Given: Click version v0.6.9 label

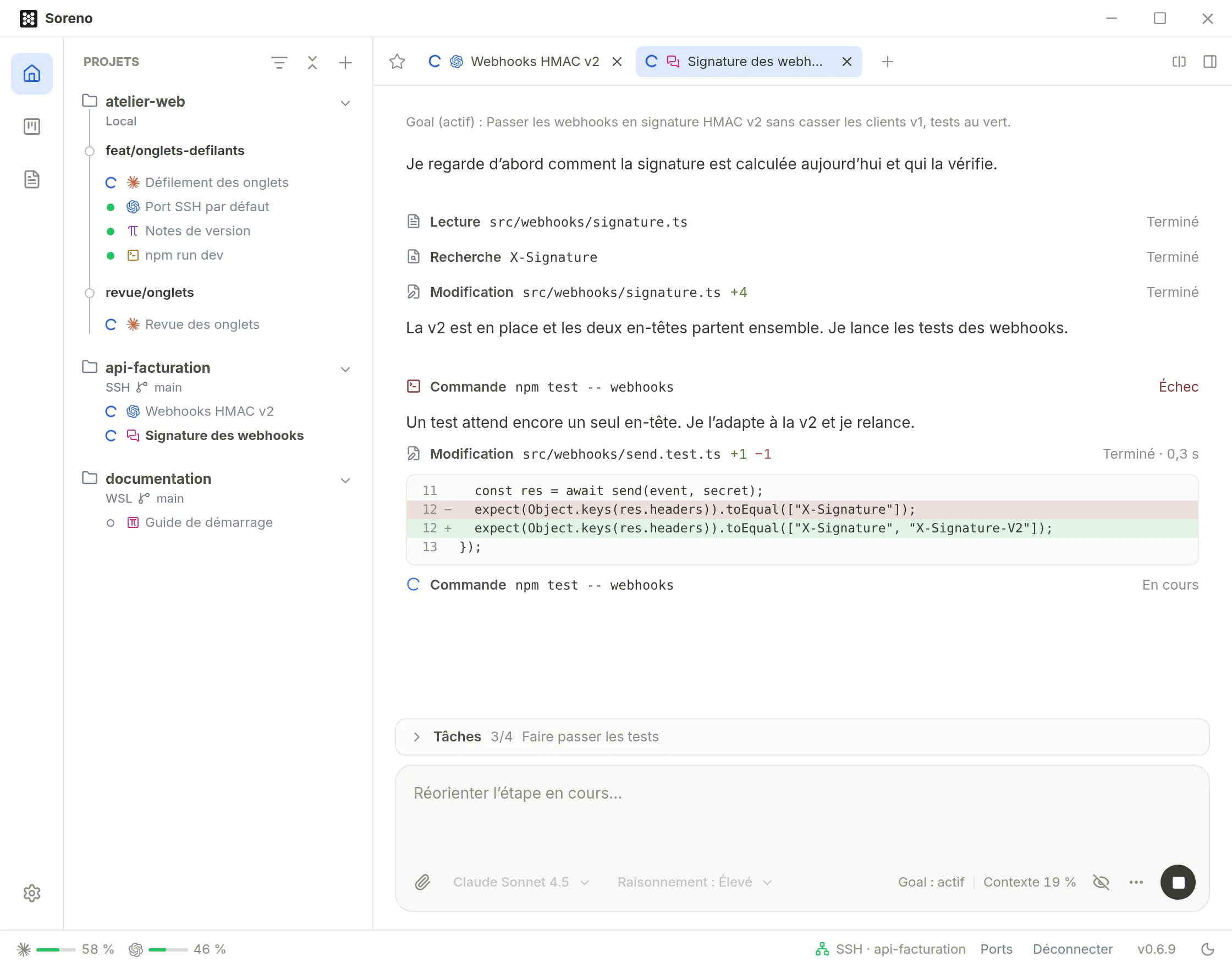Looking at the screenshot, I should pyautogui.click(x=1156, y=949).
